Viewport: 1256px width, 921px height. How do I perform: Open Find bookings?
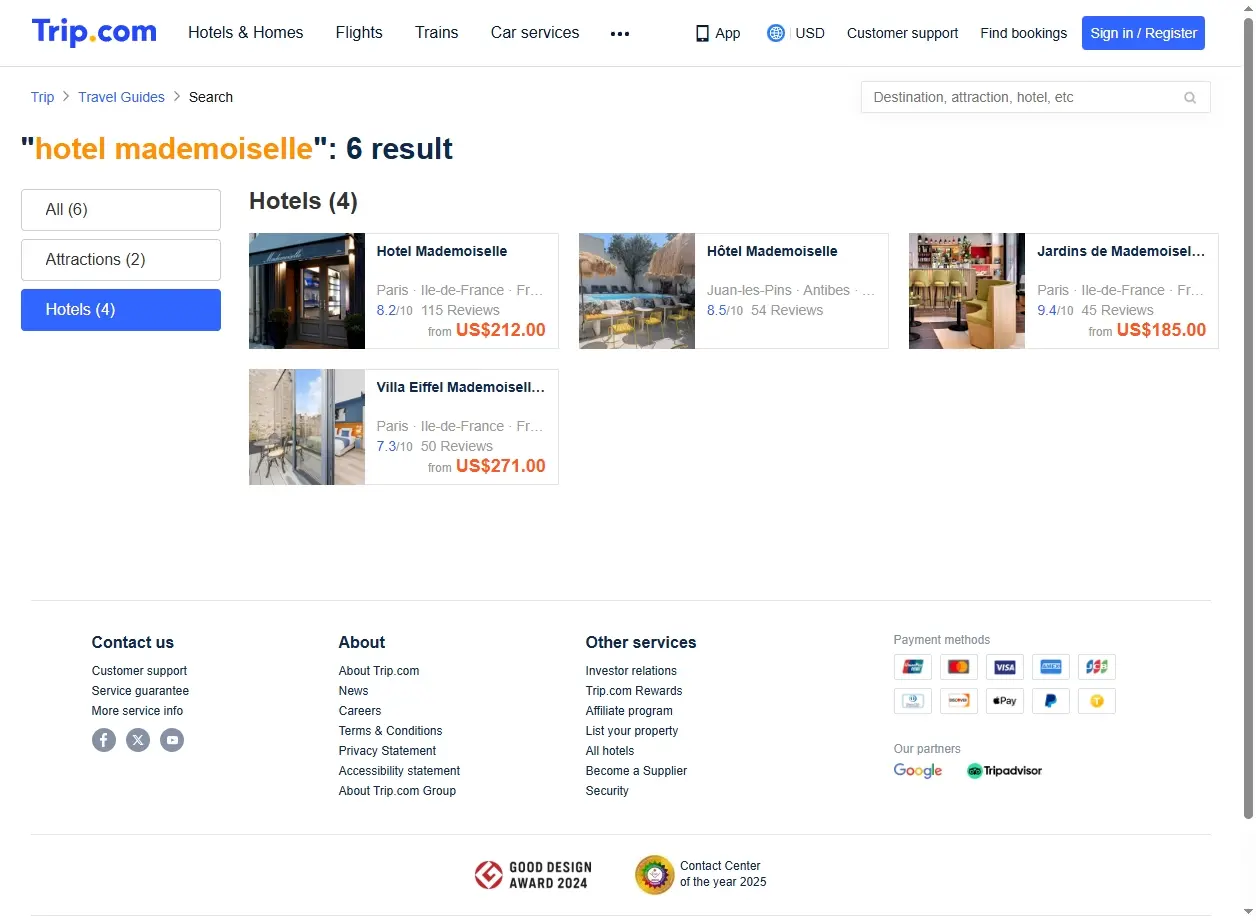click(x=1024, y=33)
